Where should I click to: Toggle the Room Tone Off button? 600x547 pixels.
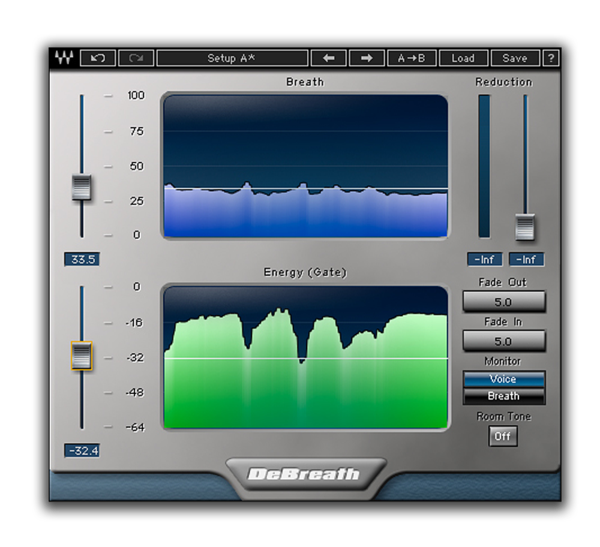tap(503, 436)
